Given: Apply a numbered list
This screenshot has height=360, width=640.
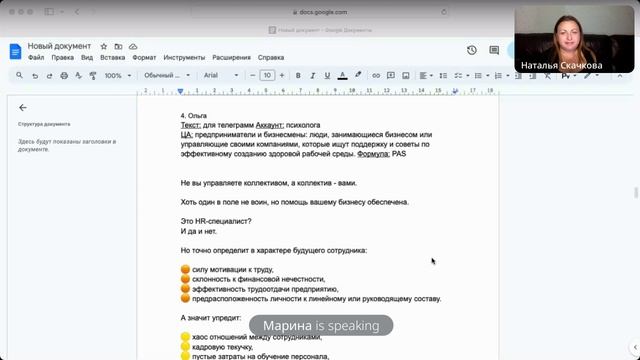Looking at the screenshot, I should pos(498,76).
